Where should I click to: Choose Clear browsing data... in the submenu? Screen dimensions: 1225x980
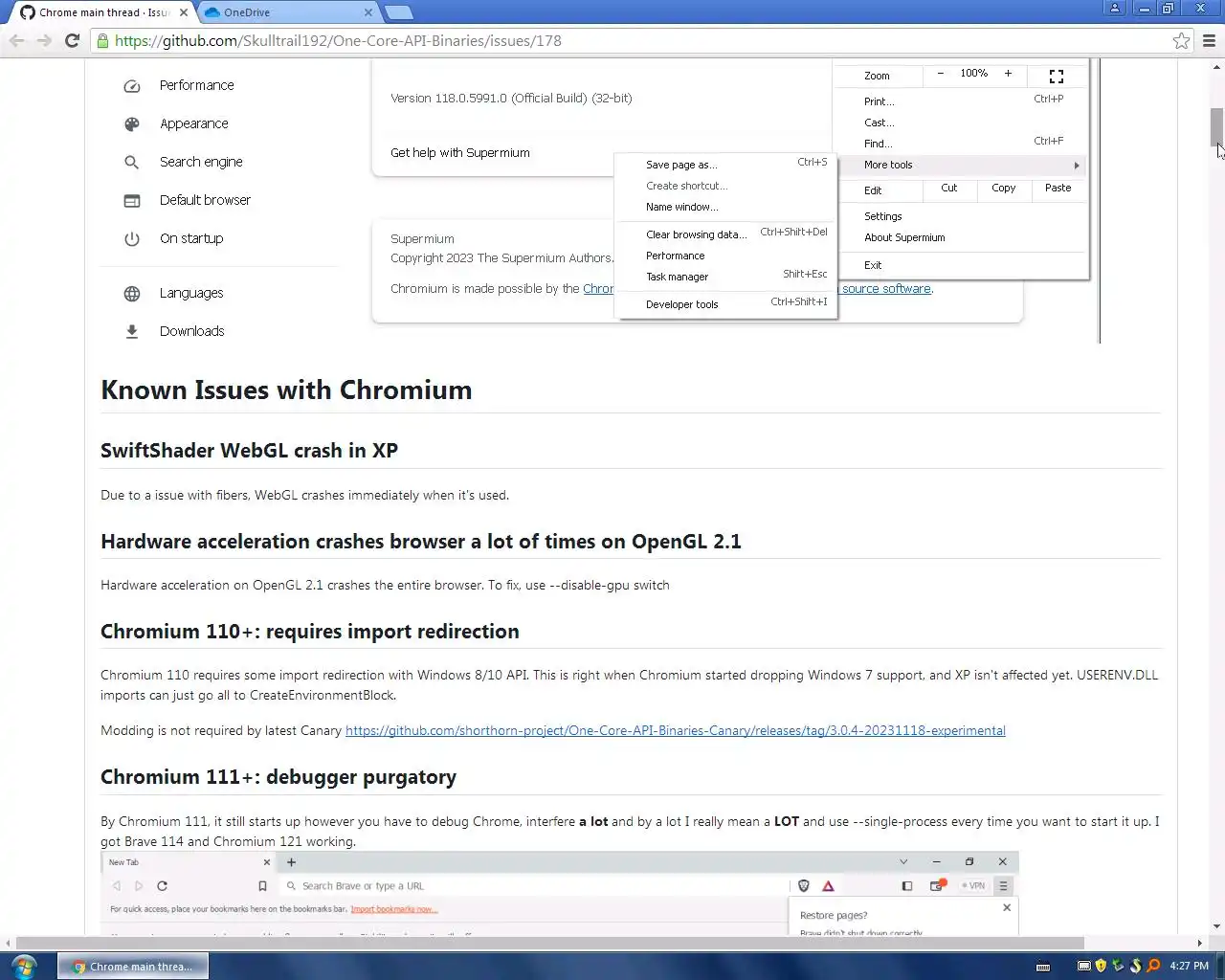[727, 234]
